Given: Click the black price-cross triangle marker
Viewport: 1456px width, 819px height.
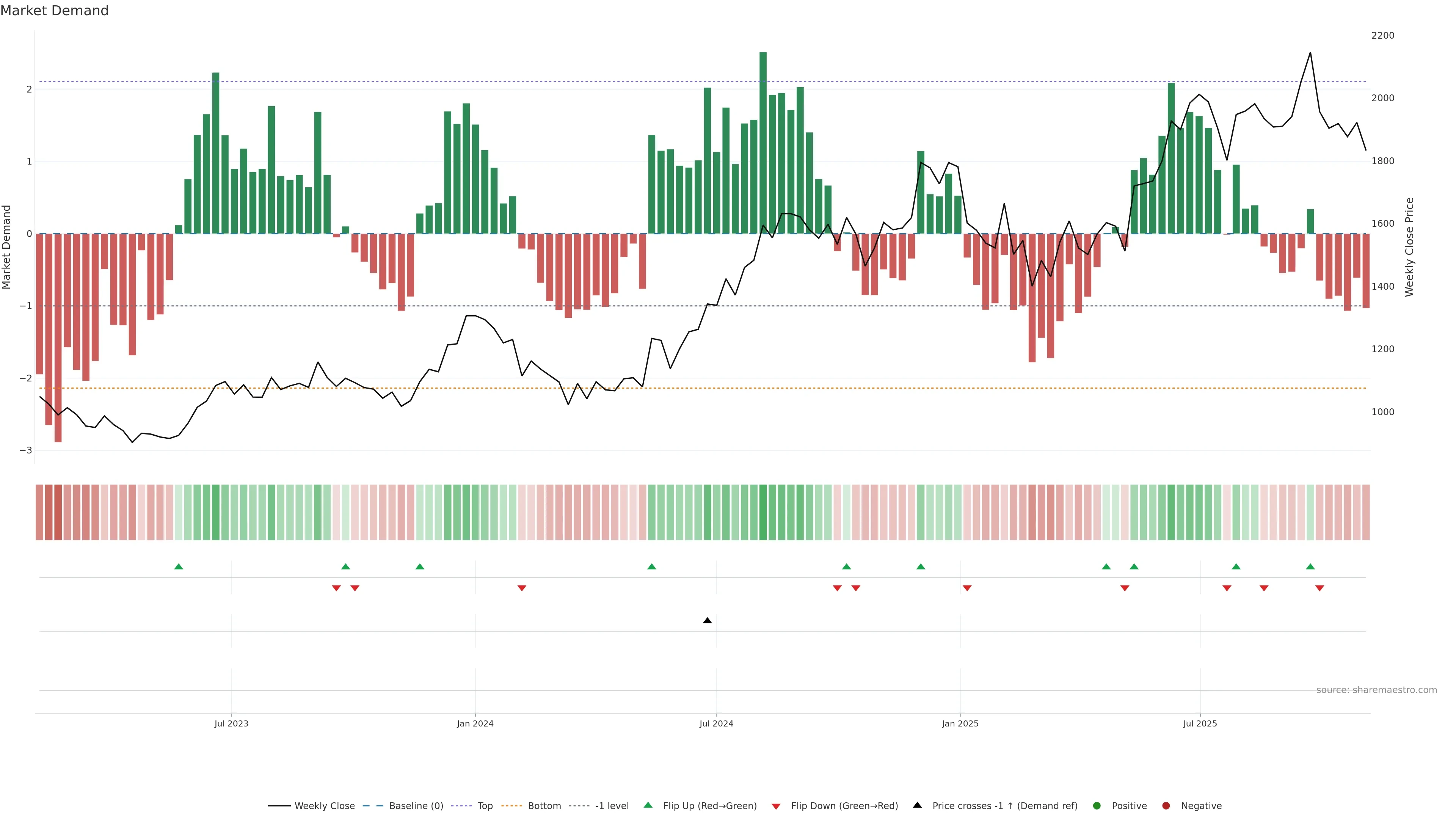Looking at the screenshot, I should point(707,621).
